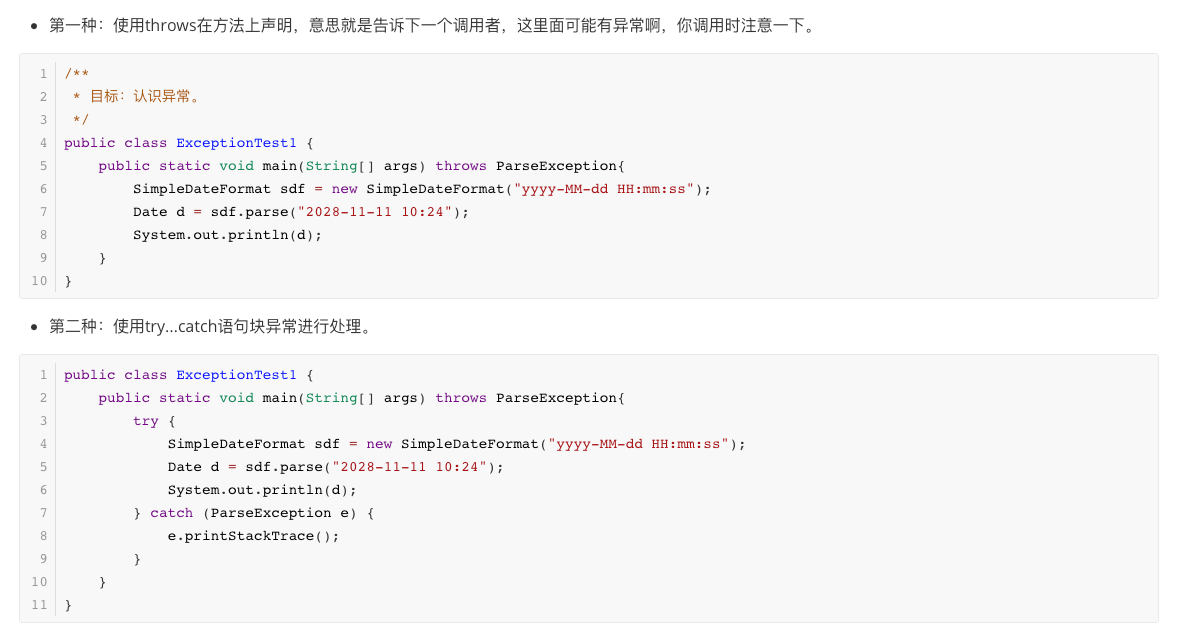Click the "catch" keyword in the code
This screenshot has height=636, width=1196.
171,513
